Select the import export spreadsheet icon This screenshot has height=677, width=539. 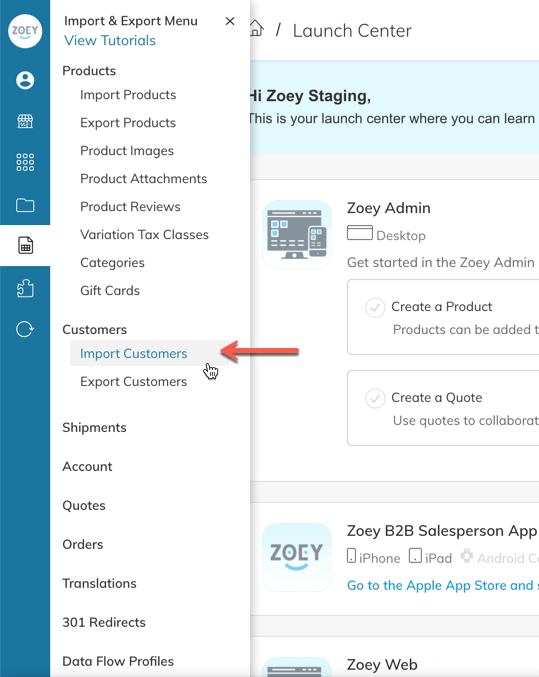point(25,246)
